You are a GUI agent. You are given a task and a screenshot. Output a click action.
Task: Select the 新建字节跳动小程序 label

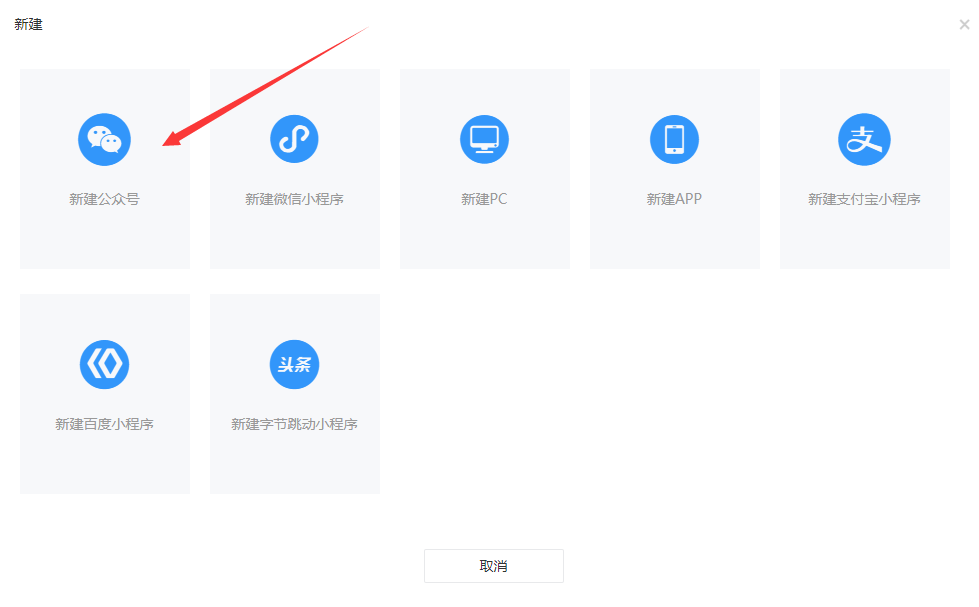coord(294,424)
